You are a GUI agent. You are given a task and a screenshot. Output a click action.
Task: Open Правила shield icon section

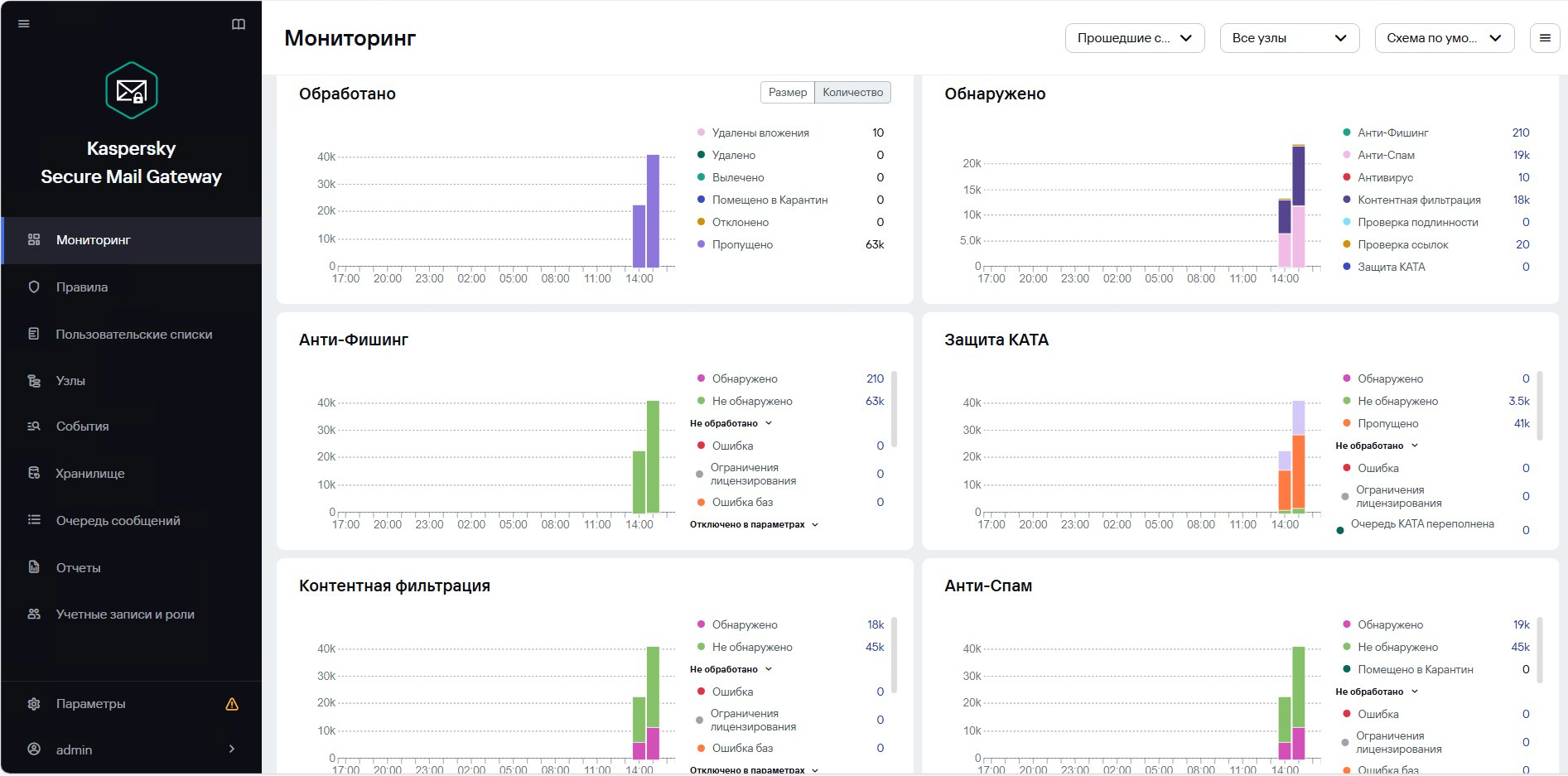point(34,287)
